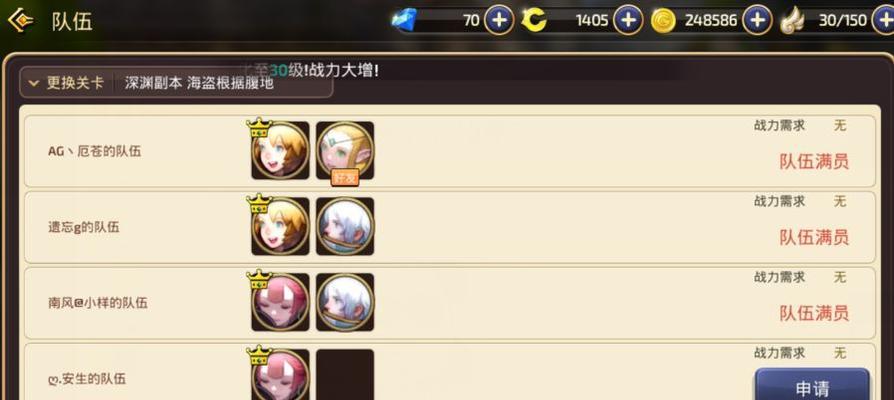Add diamonds with plus next to 70
The height and width of the screenshot is (400, 894).
click(499, 21)
